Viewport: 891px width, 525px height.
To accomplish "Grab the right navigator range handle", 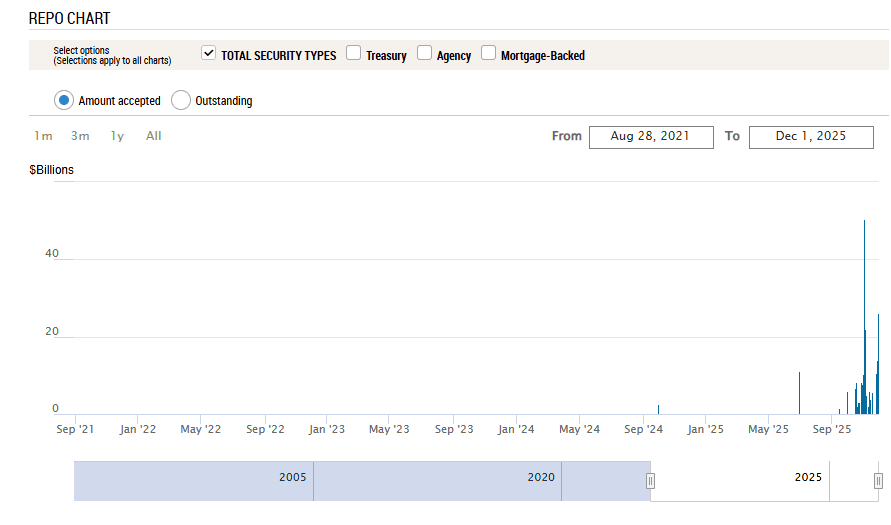I will (x=879, y=481).
